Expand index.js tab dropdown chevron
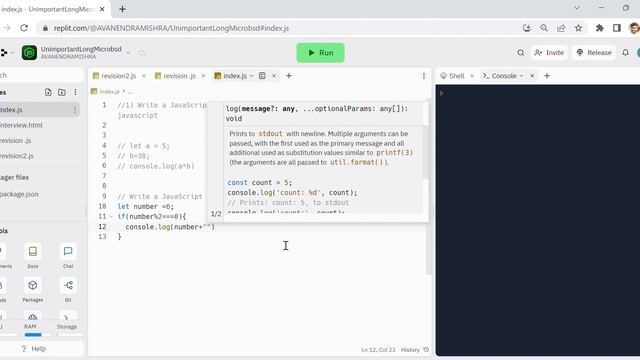Viewport: 640px width, 360px height. pos(251,76)
